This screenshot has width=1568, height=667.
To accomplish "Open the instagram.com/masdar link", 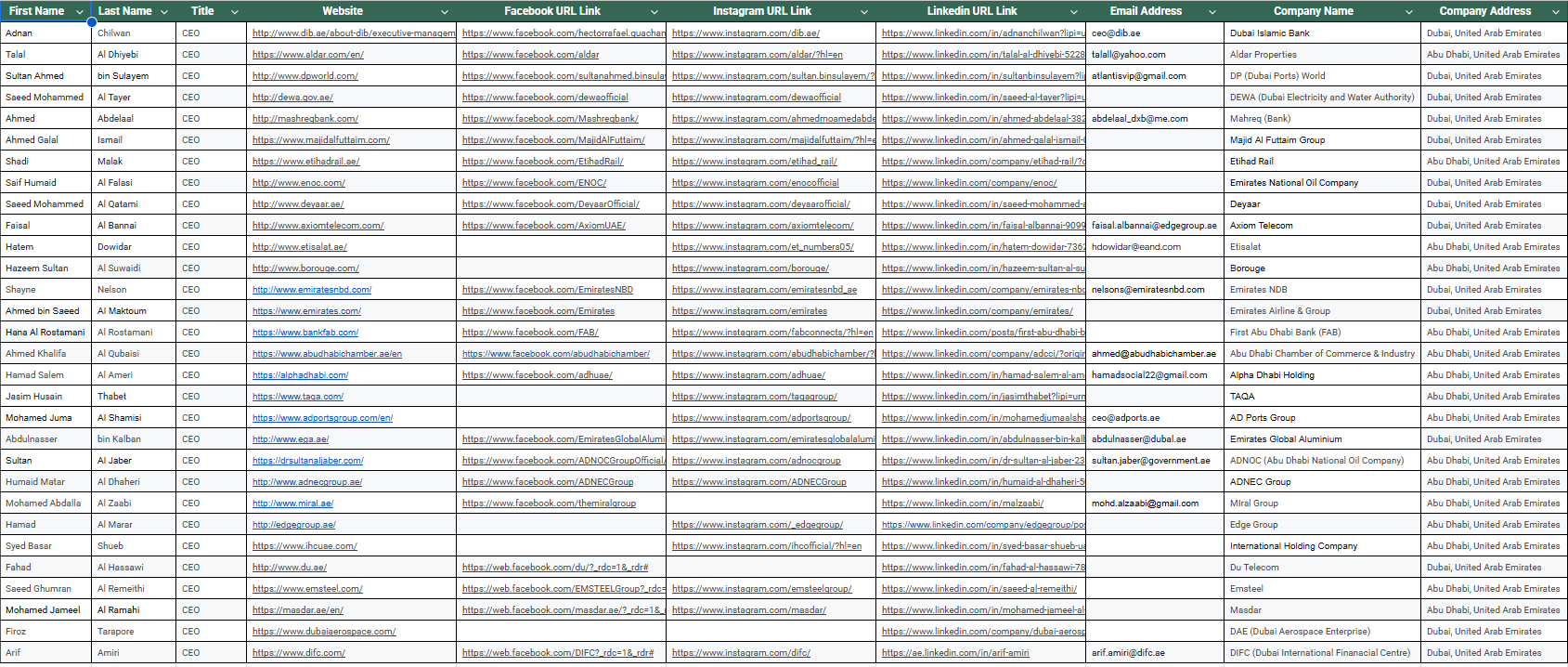I will pos(749,610).
